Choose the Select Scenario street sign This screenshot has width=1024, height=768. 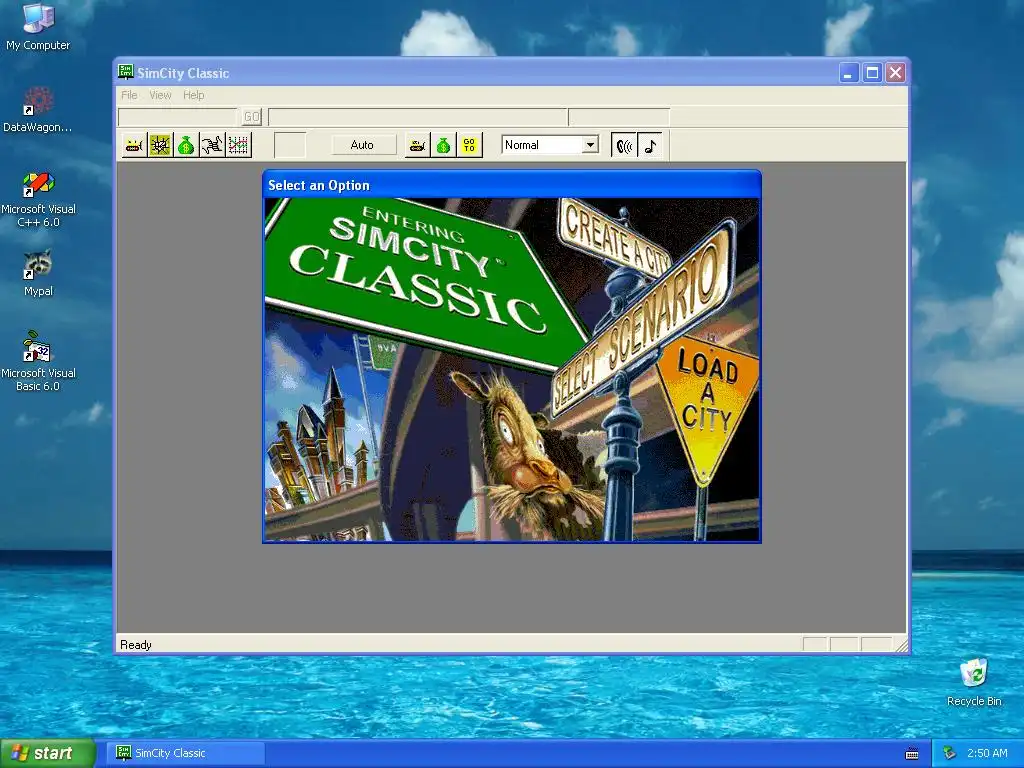click(643, 320)
